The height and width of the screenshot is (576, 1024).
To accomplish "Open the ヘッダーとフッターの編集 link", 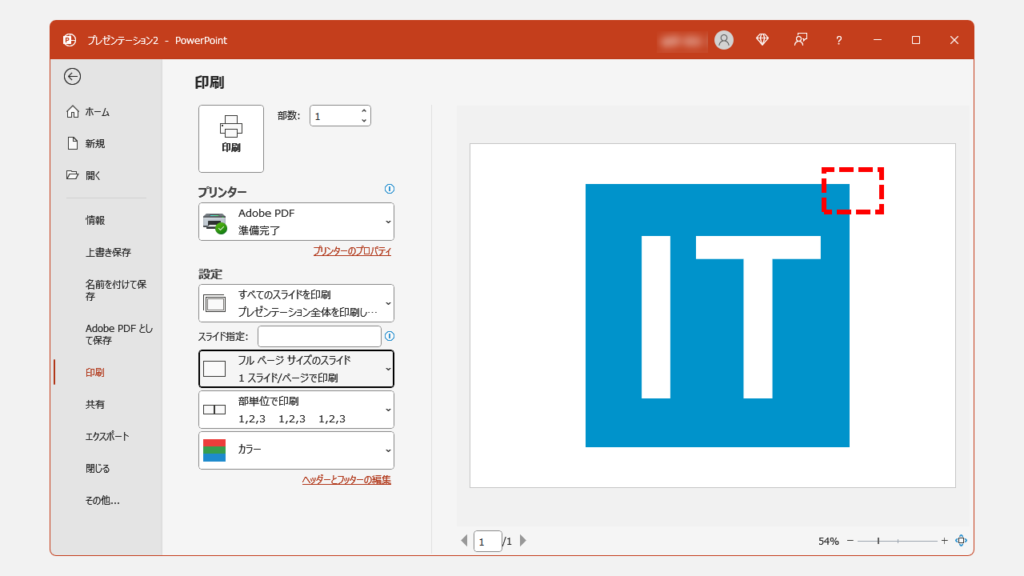I will 346,480.
